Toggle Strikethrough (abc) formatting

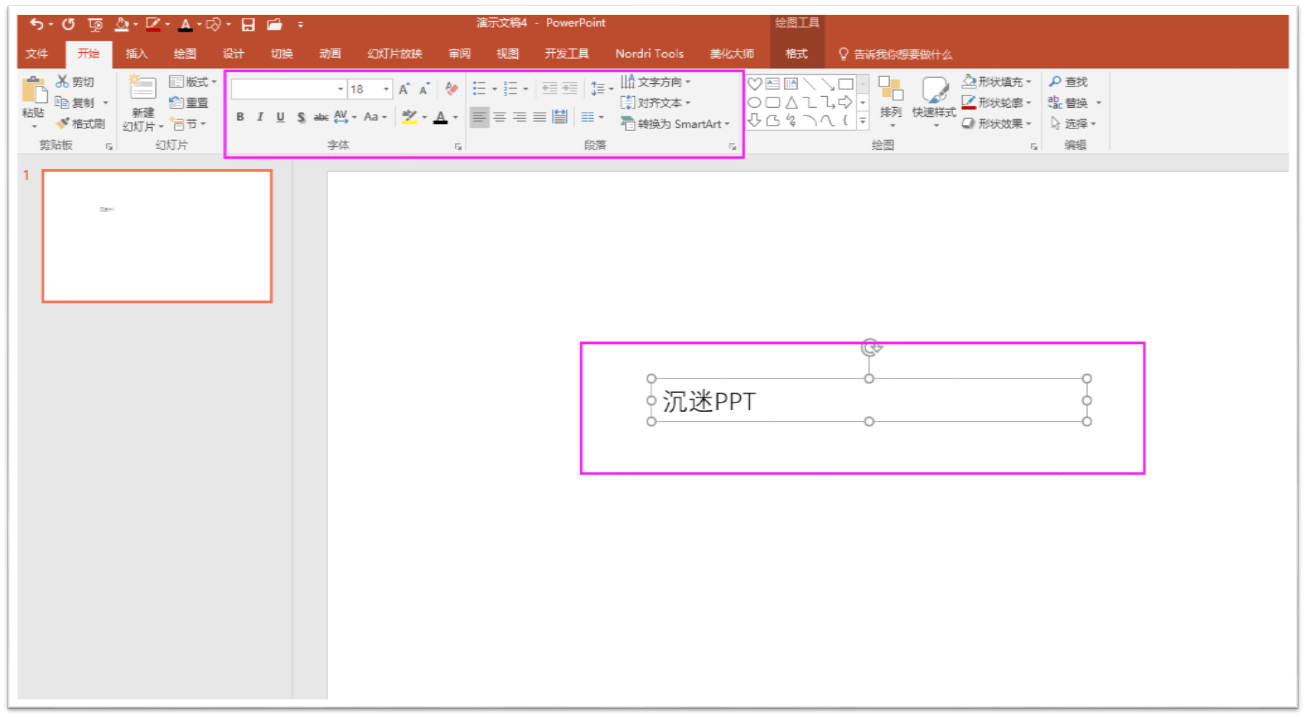[321, 117]
